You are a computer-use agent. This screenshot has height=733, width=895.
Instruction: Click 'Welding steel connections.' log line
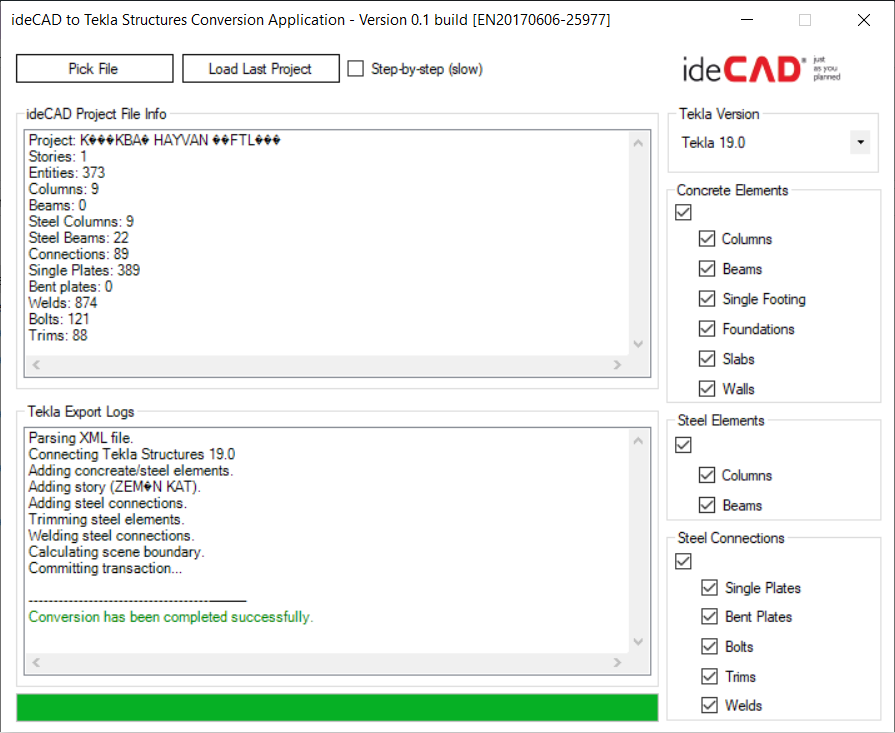[x=111, y=535]
